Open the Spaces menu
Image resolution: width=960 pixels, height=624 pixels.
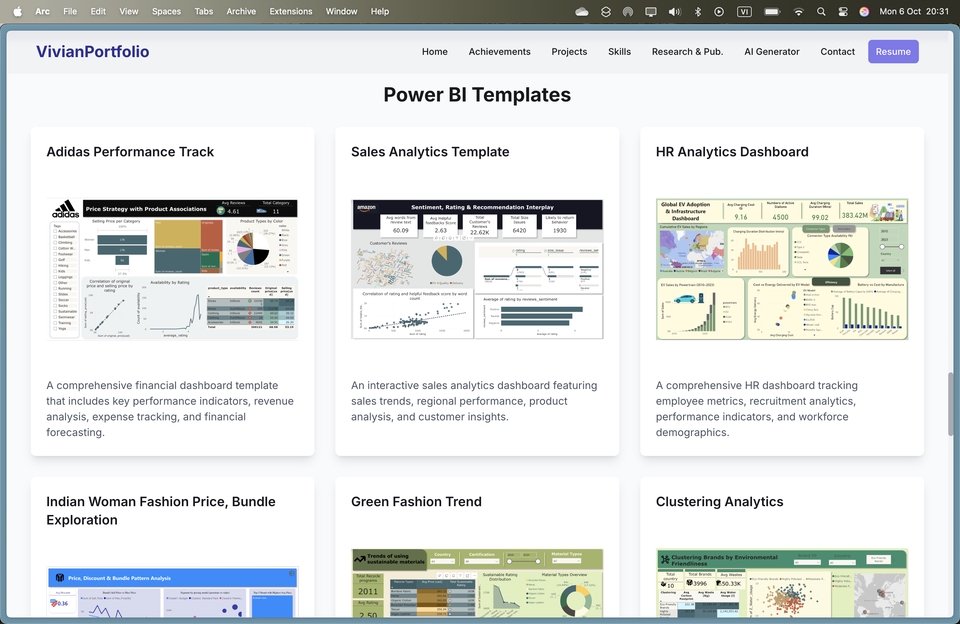point(166,11)
